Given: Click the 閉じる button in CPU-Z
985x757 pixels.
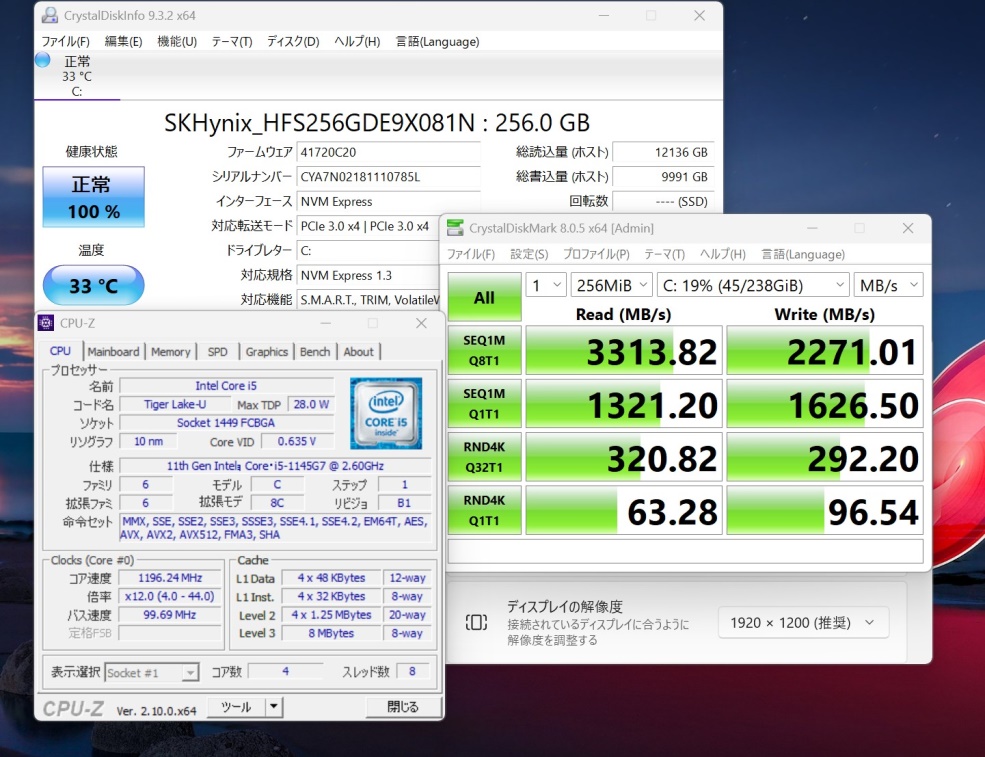Looking at the screenshot, I should (403, 707).
